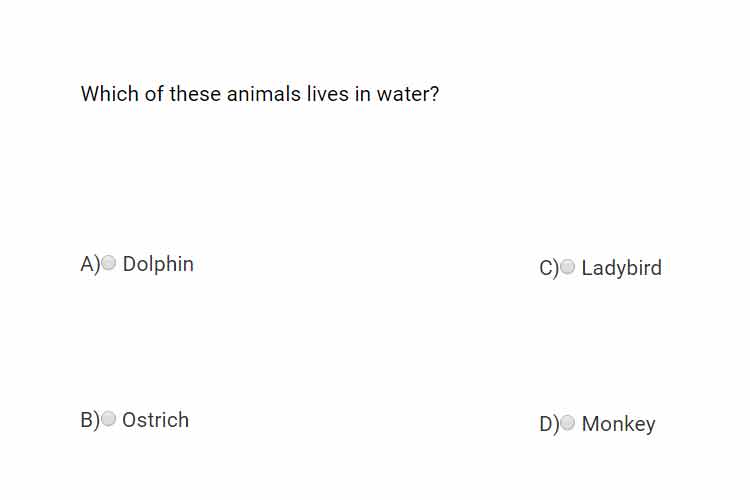Click the Dolphin answer label
750x500 pixels.
tap(158, 264)
